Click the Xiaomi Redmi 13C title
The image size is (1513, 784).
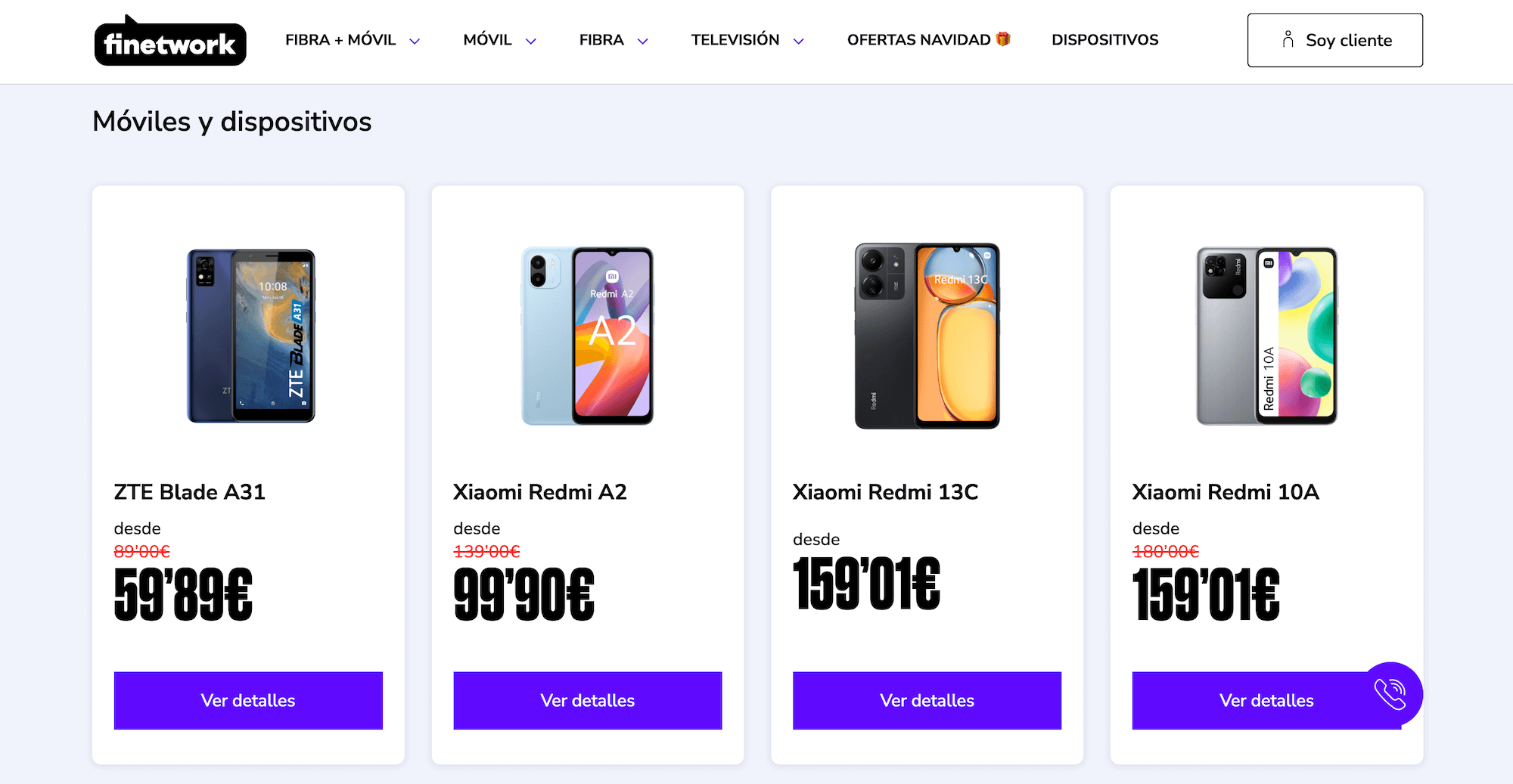coord(885,492)
